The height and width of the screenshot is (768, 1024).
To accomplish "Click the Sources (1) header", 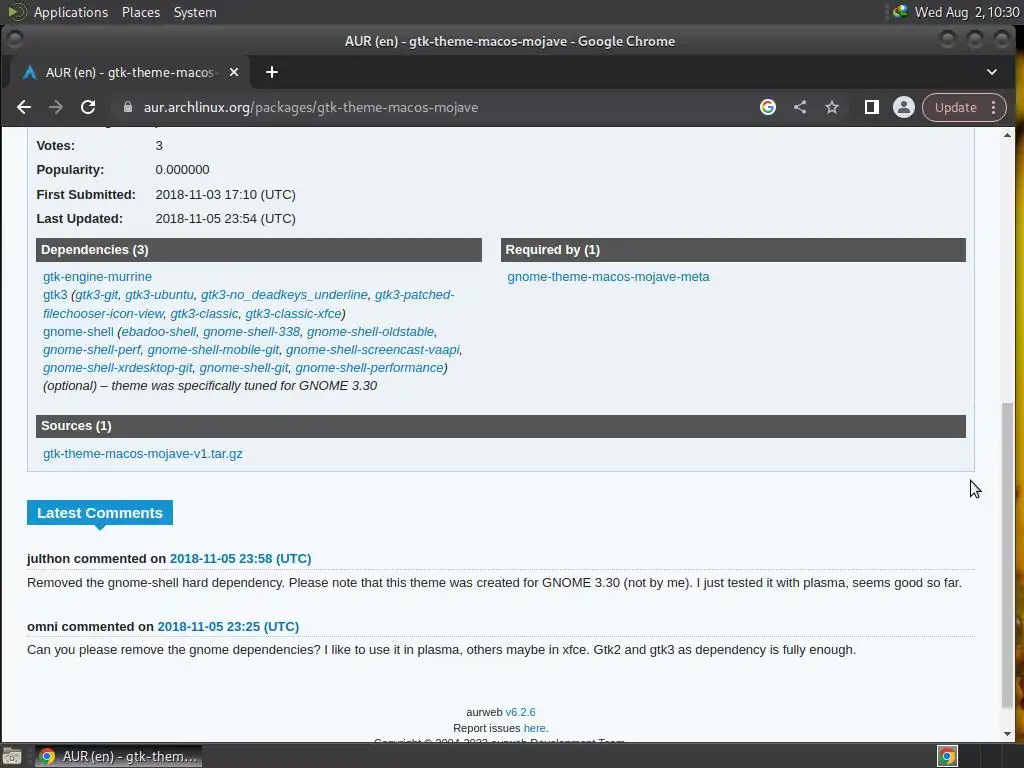I will (501, 426).
